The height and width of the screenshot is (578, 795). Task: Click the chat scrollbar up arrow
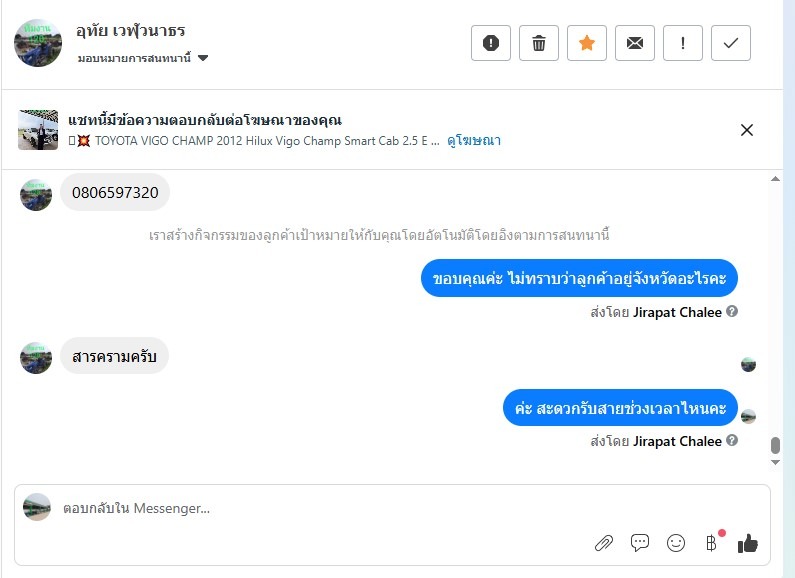(775, 178)
